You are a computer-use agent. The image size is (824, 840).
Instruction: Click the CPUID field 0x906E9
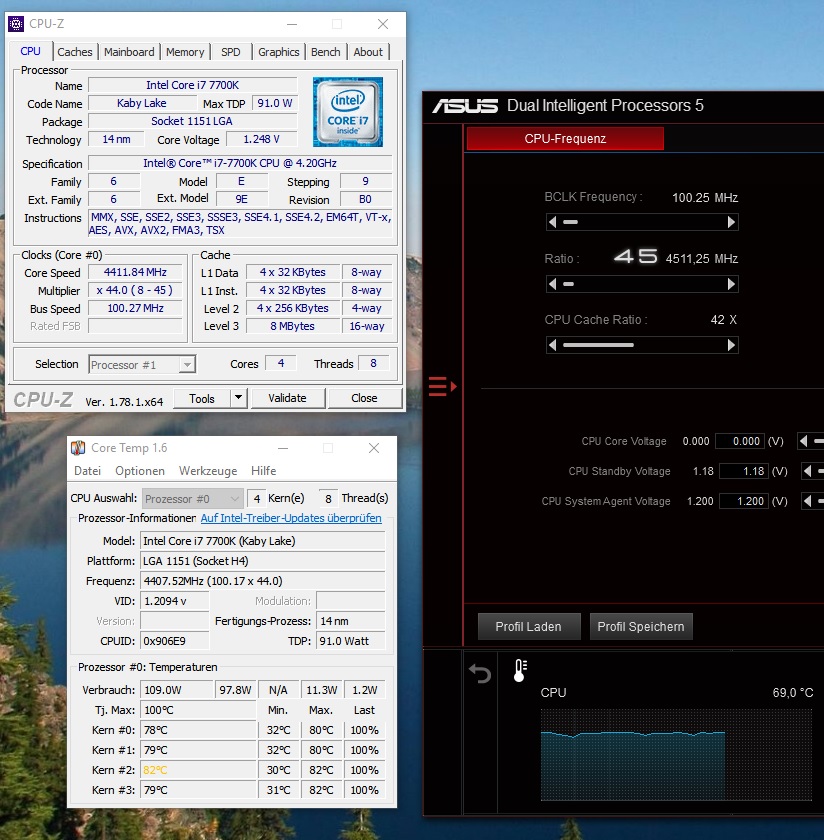click(174, 641)
